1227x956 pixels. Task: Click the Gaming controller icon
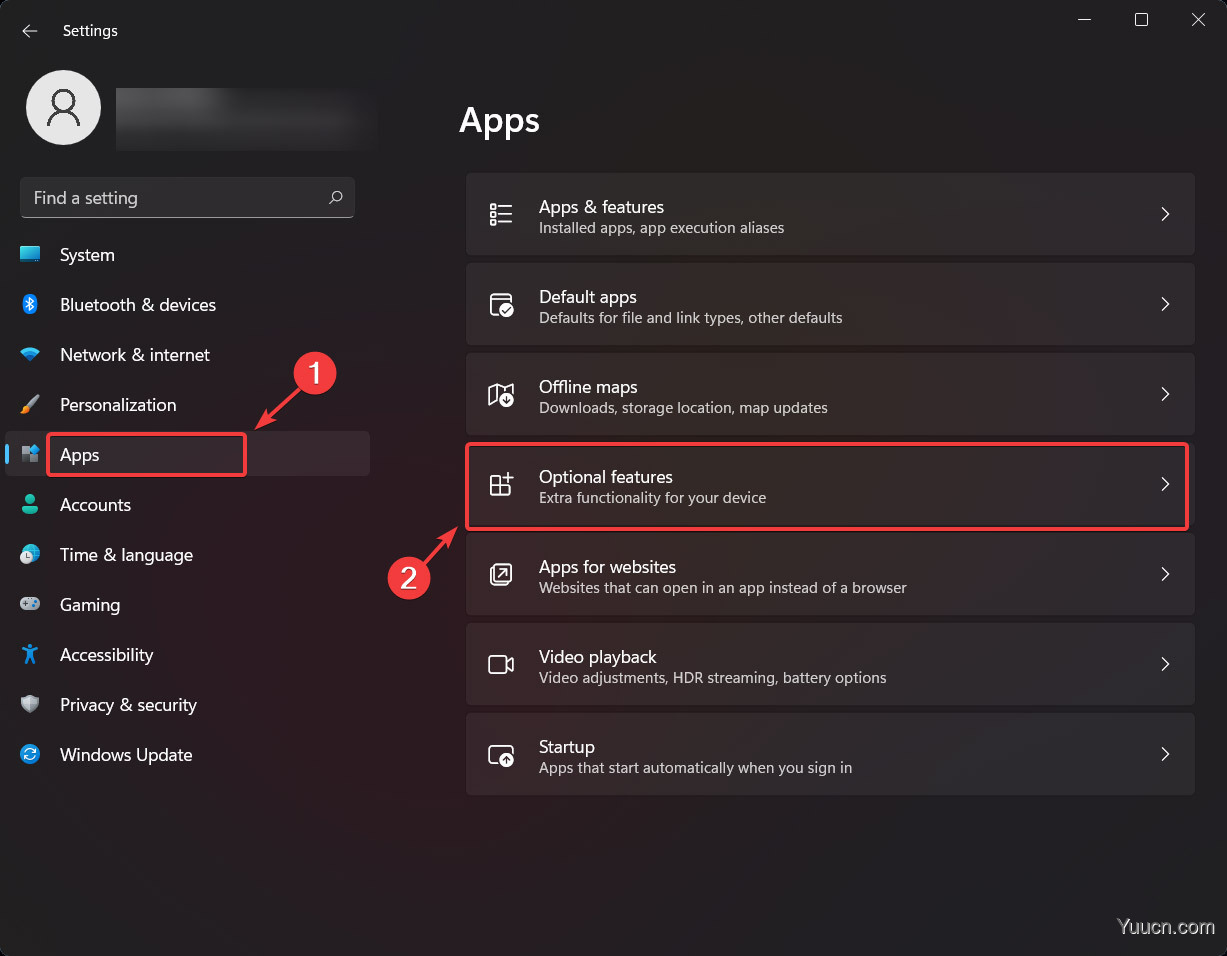coord(30,604)
